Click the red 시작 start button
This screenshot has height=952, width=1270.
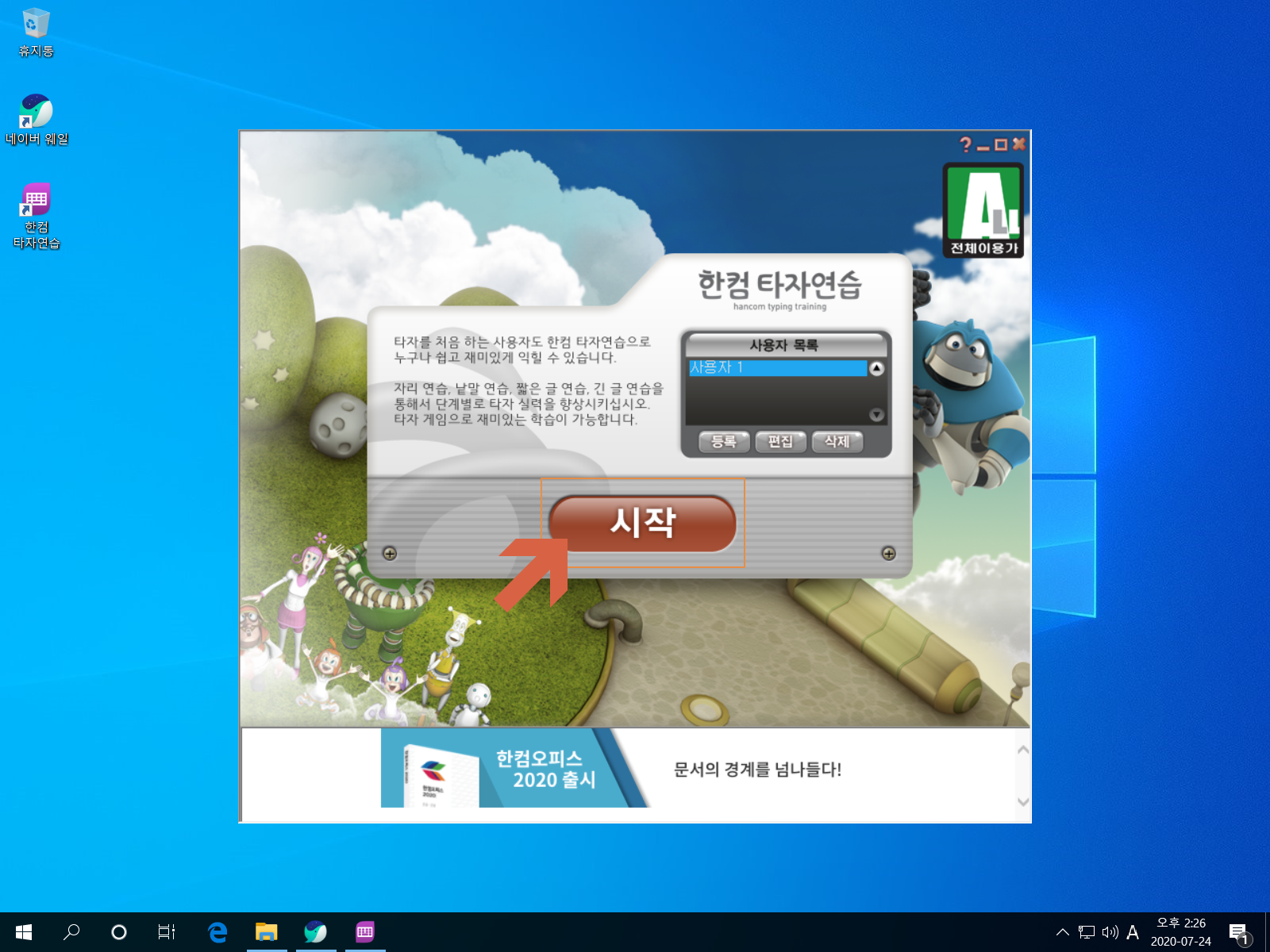pos(642,524)
